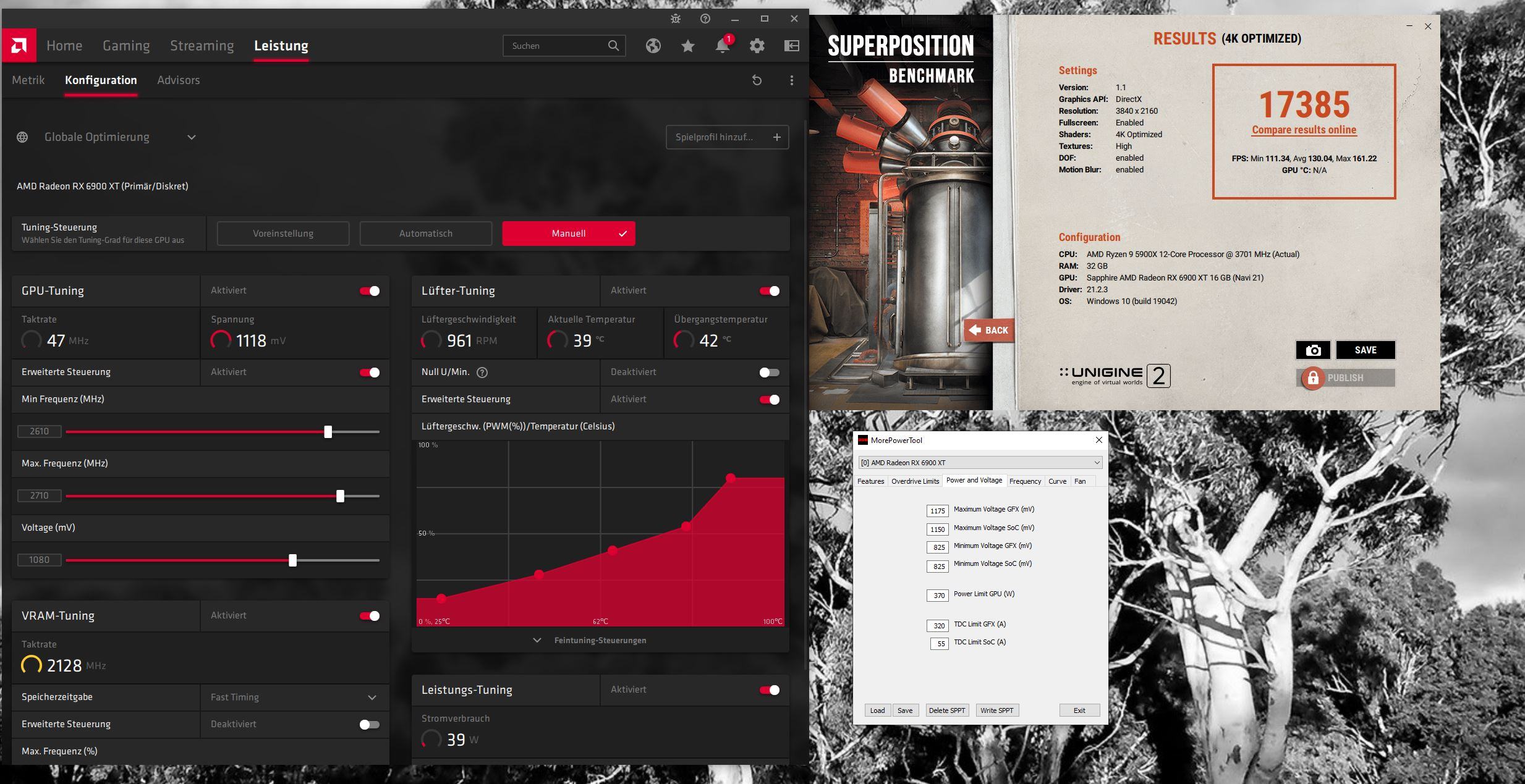The height and width of the screenshot is (784, 1525).
Task: Click the lock icon on Publish button
Action: 1313,378
